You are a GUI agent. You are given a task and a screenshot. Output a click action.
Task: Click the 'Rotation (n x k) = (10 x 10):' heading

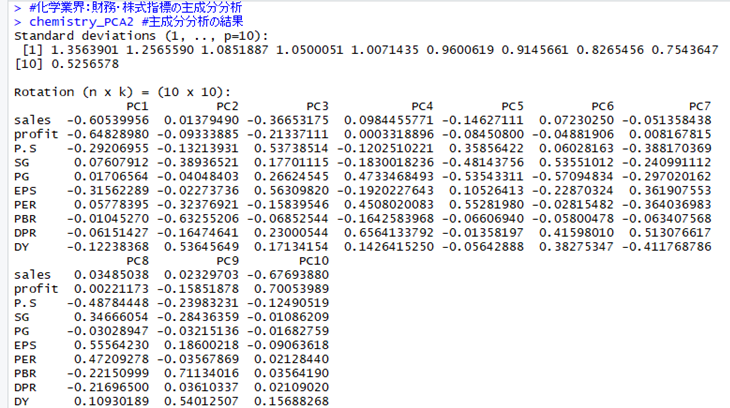click(x=122, y=92)
